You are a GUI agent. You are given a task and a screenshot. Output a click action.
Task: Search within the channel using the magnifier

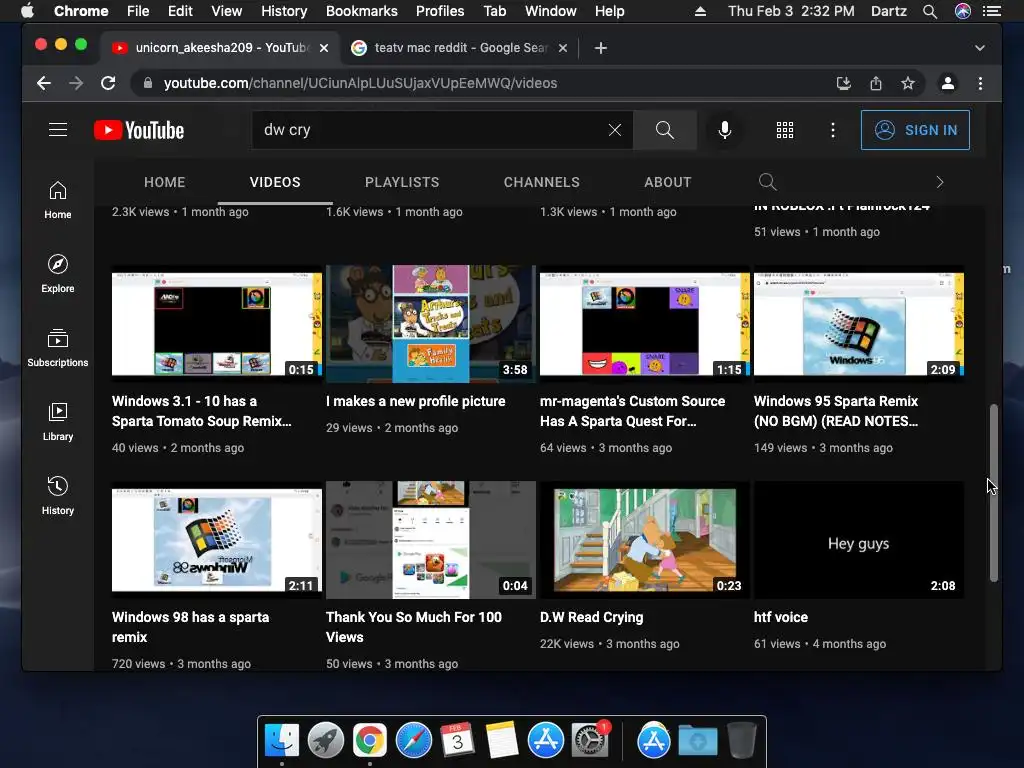767,182
